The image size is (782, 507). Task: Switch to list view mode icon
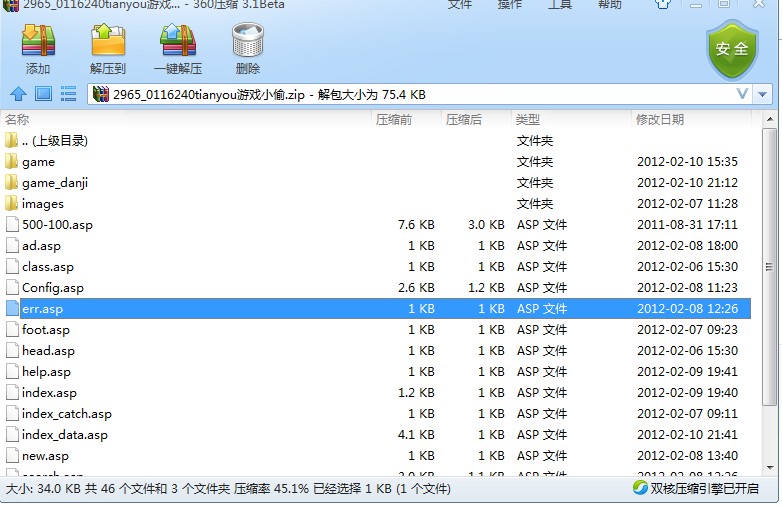click(x=68, y=94)
